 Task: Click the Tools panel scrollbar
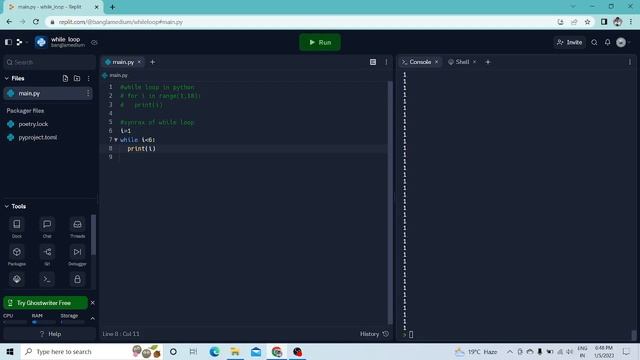(93, 235)
